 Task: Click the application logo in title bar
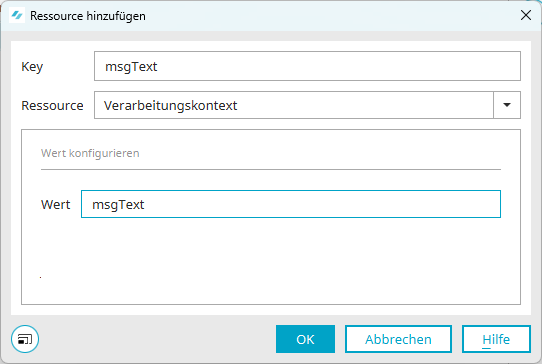coord(17,16)
